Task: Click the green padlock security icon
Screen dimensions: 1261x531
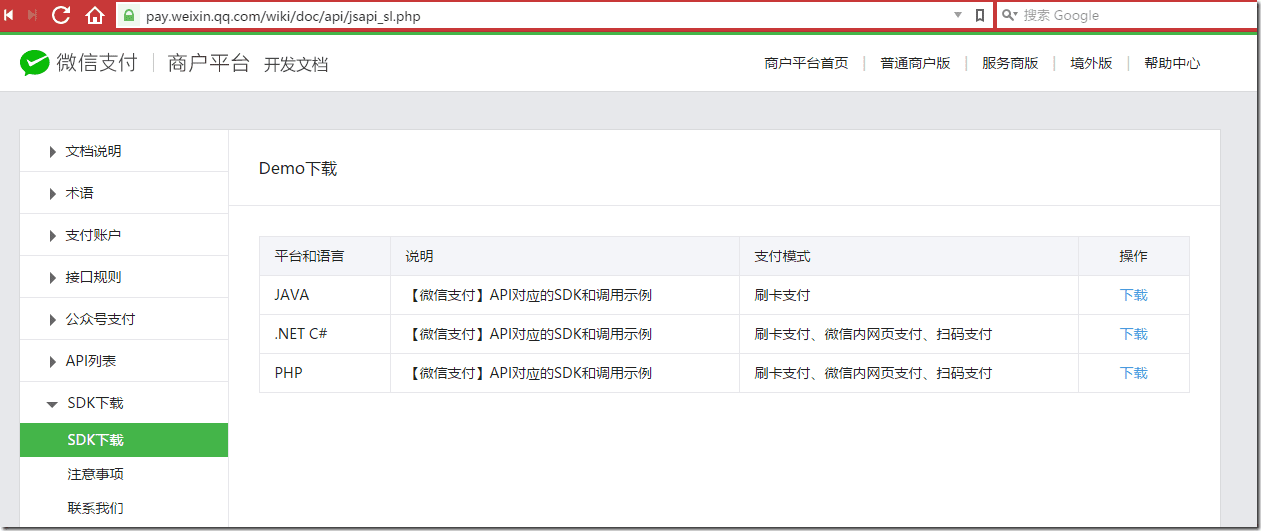Action: tap(129, 16)
